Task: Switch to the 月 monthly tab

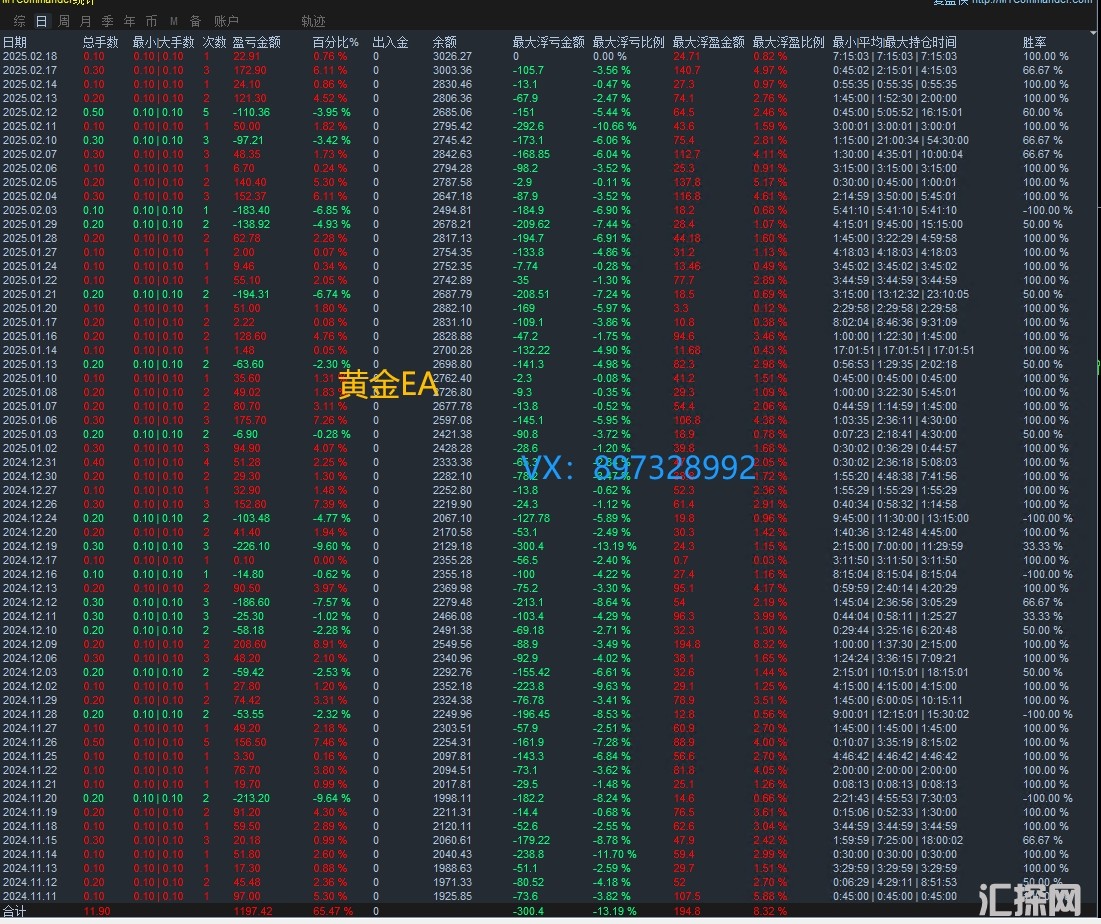Action: [x=86, y=21]
